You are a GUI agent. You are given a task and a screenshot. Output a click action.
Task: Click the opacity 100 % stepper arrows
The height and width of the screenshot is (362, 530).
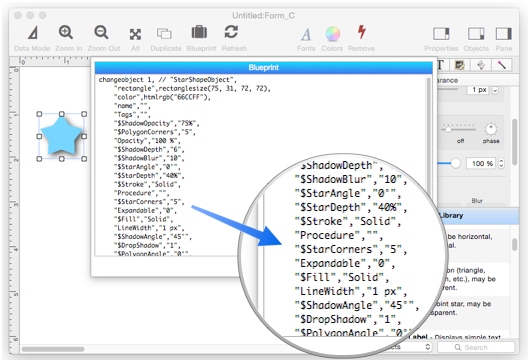501,164
